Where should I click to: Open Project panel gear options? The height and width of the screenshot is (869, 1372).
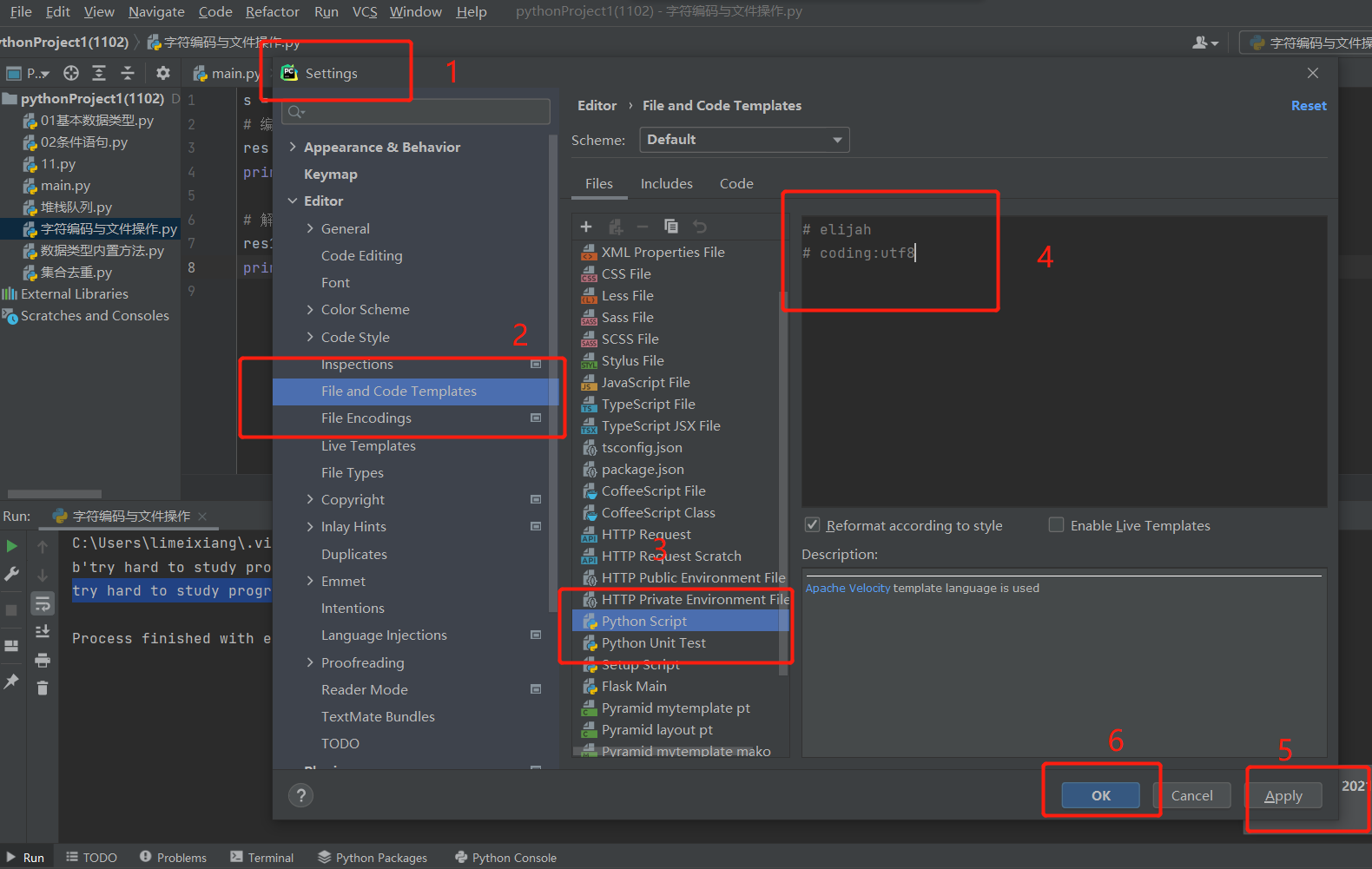point(162,73)
